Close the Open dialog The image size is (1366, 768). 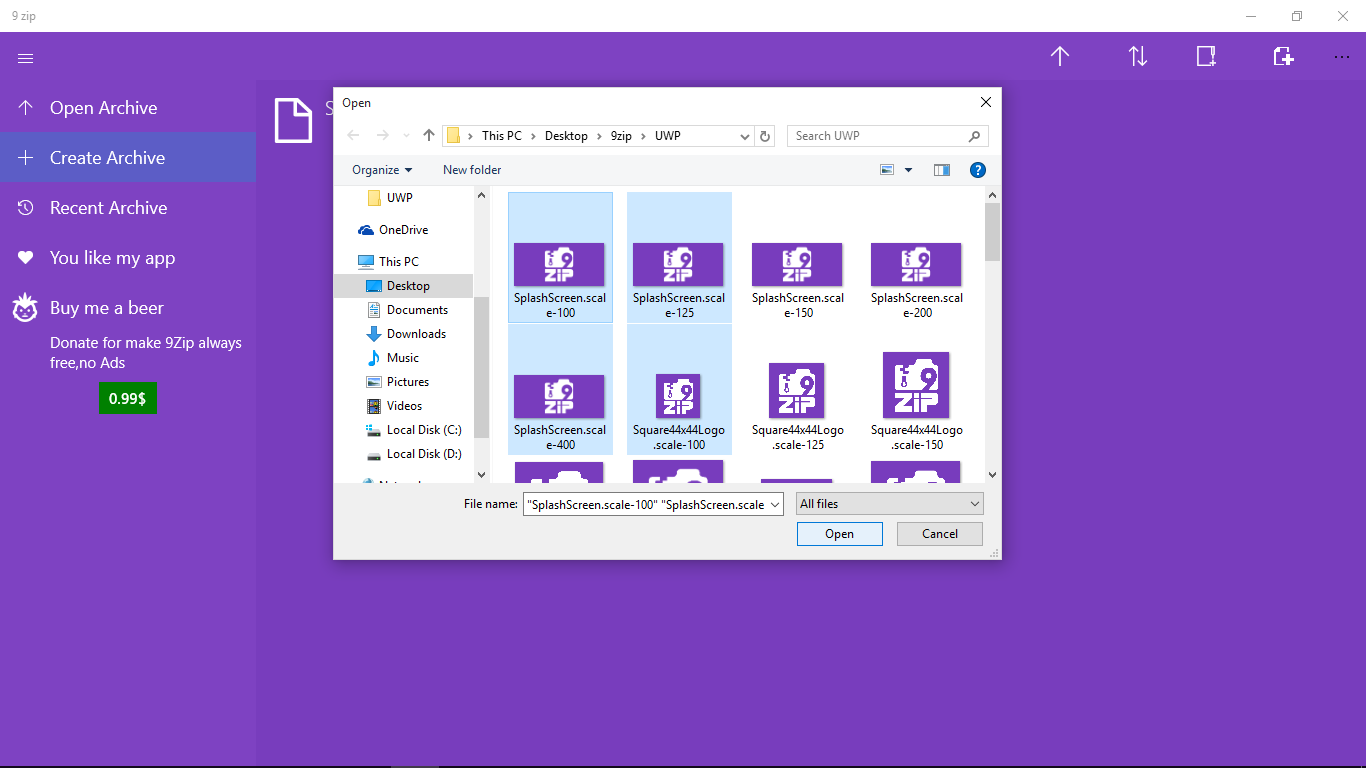[986, 102]
